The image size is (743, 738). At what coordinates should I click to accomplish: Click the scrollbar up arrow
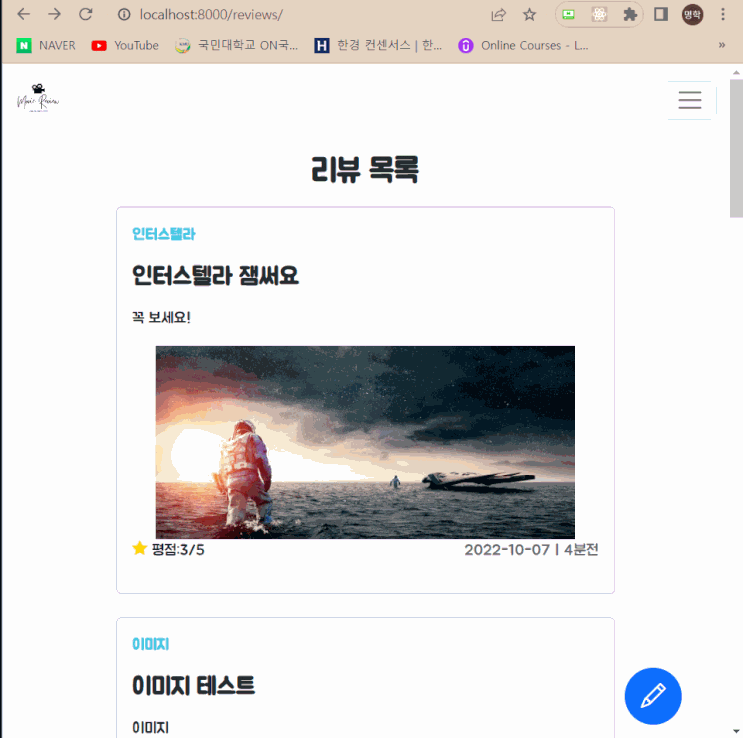[736, 73]
